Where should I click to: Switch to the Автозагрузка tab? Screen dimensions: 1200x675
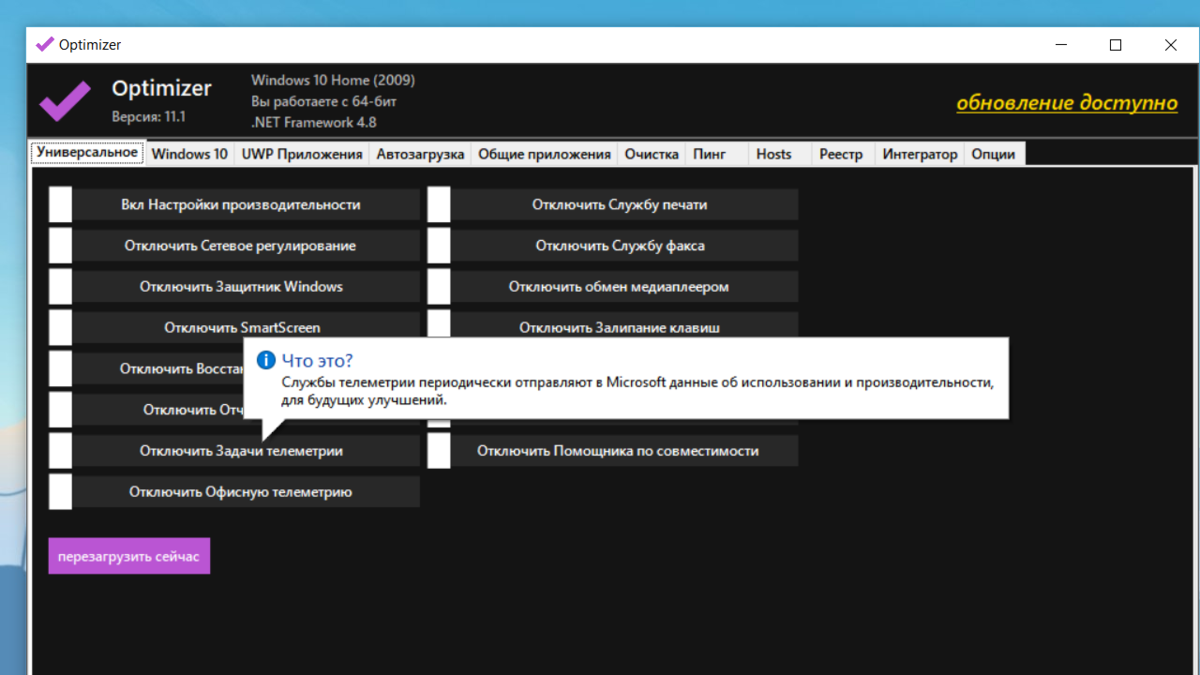tap(420, 154)
